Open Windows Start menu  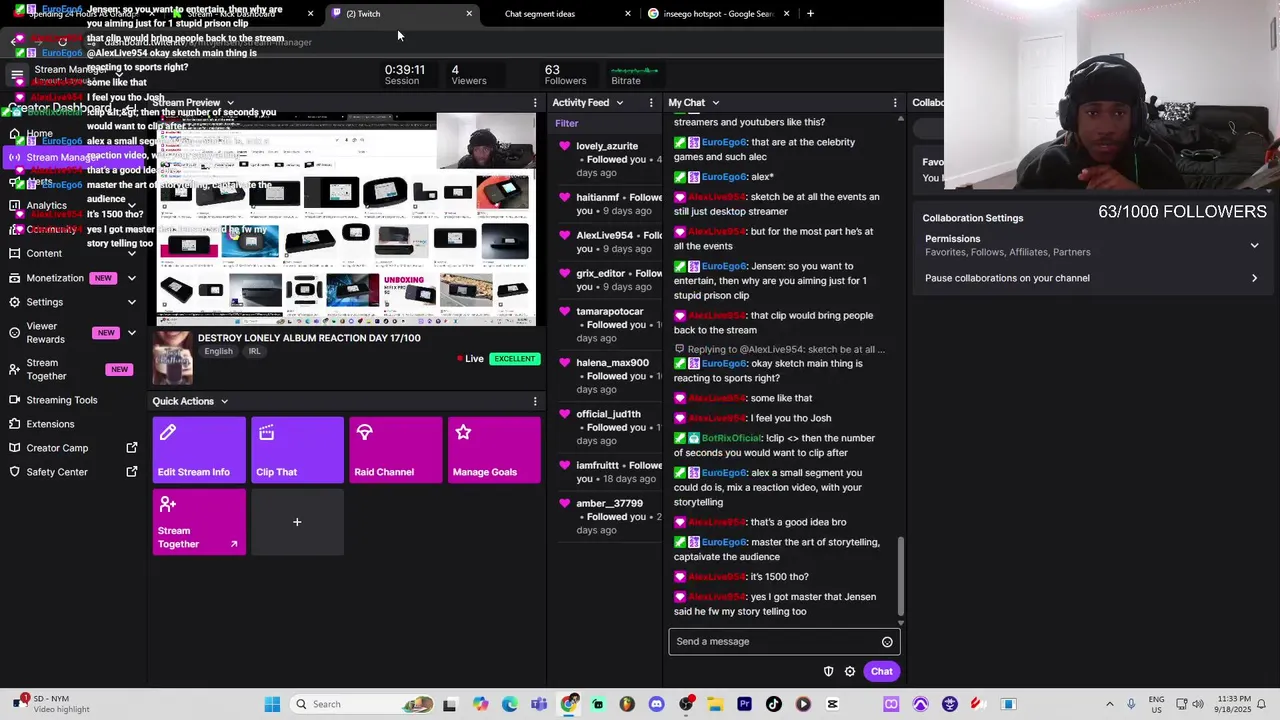click(x=272, y=704)
